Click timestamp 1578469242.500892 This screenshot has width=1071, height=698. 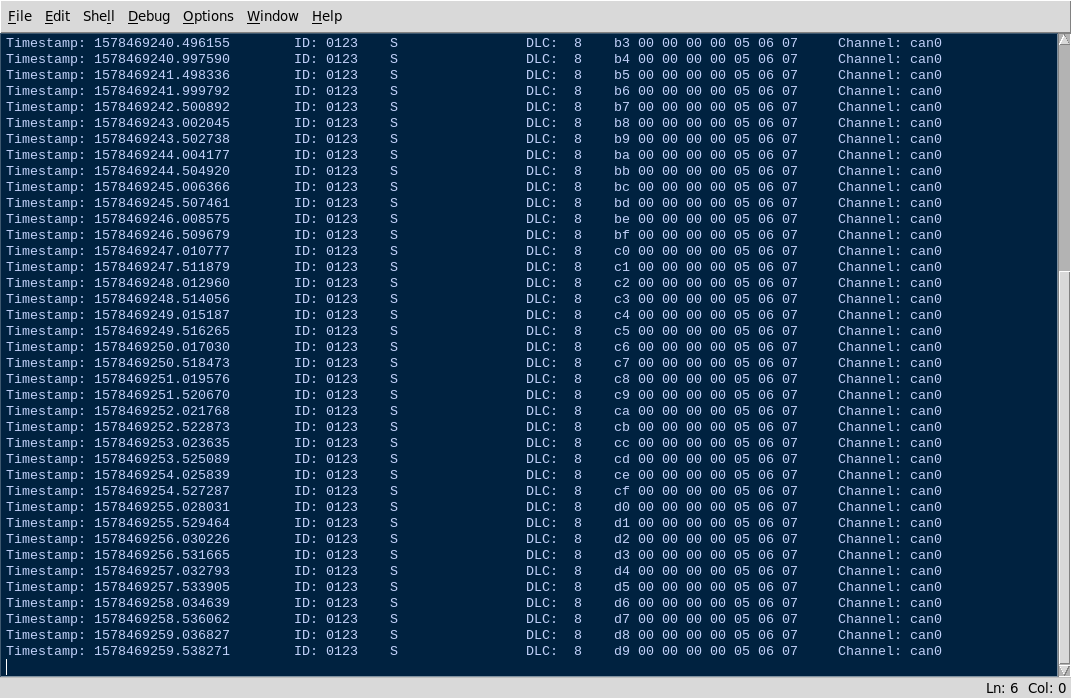point(162,107)
